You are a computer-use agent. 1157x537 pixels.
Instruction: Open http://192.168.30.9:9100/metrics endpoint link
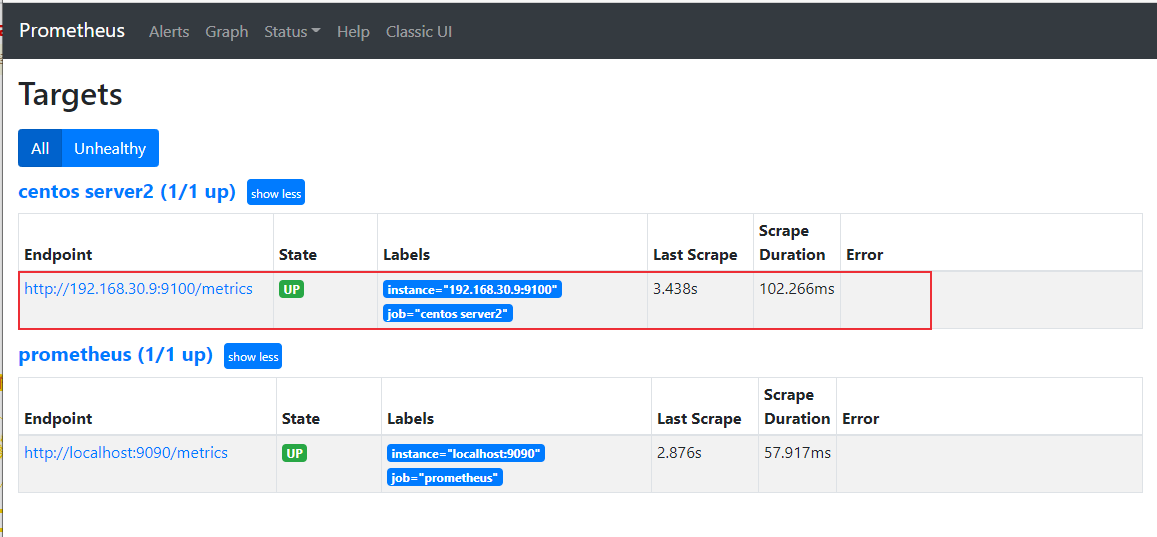(139, 288)
